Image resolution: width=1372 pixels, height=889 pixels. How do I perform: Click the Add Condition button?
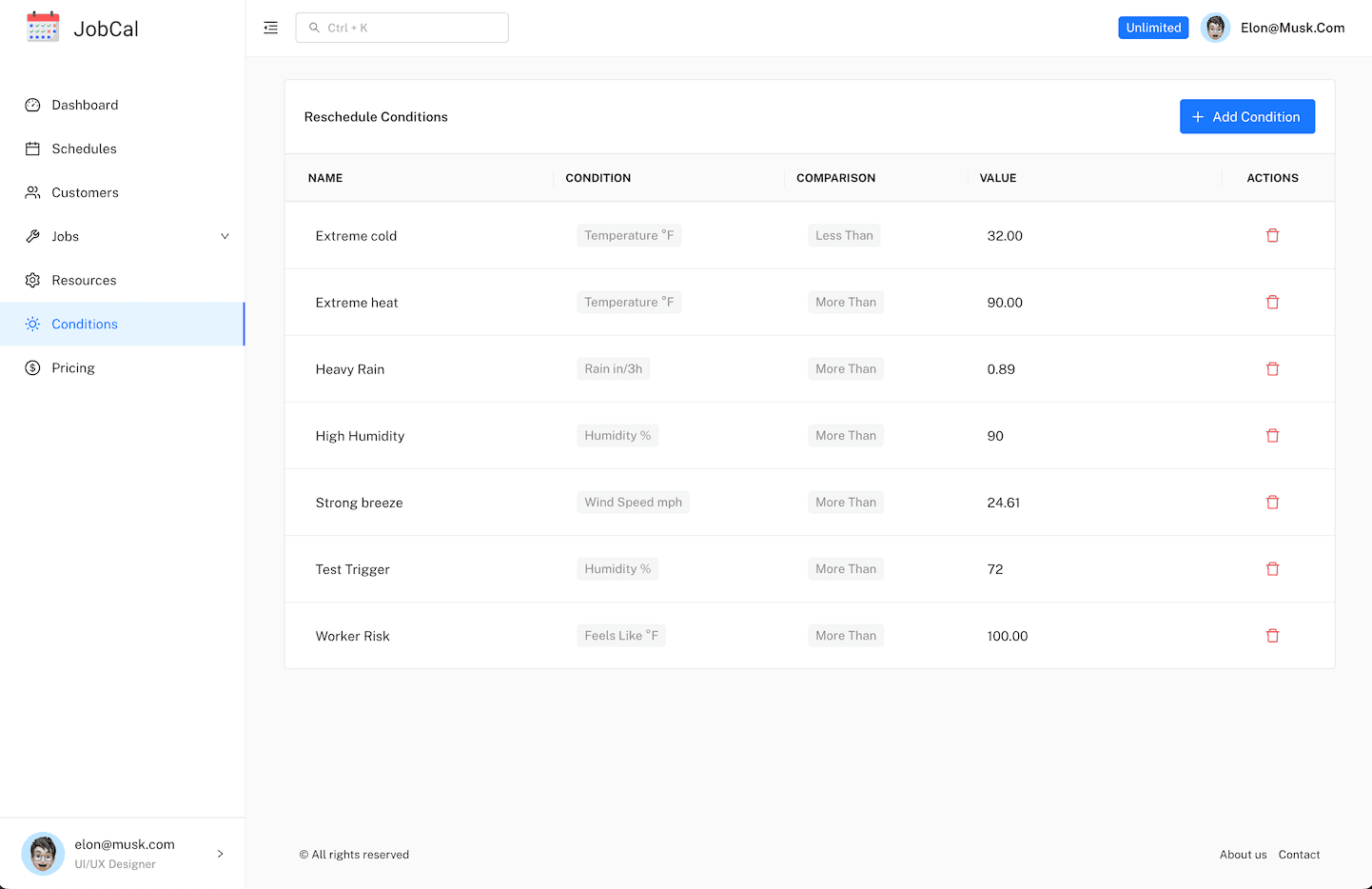[1246, 116]
